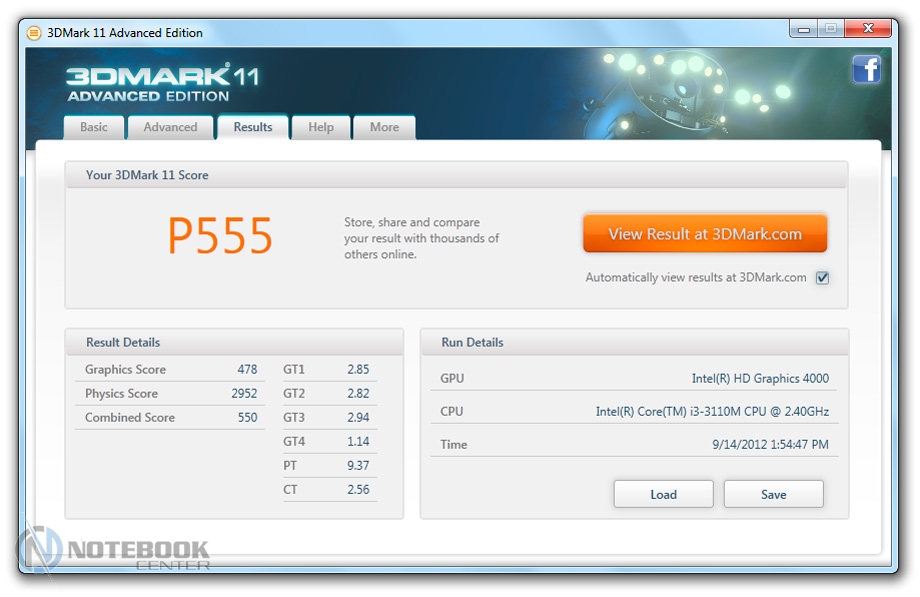Maximize the 3DMark window

click(830, 29)
